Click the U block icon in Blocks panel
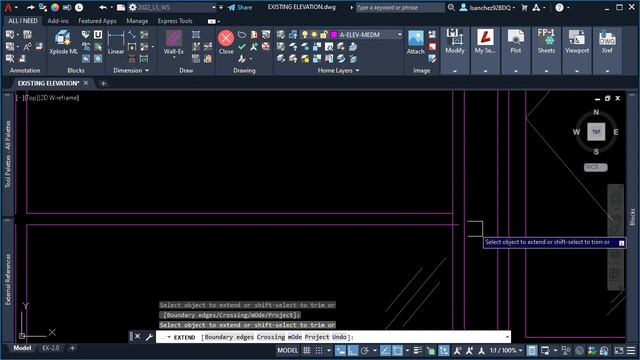640x360 pixels. pyautogui.click(x=98, y=35)
